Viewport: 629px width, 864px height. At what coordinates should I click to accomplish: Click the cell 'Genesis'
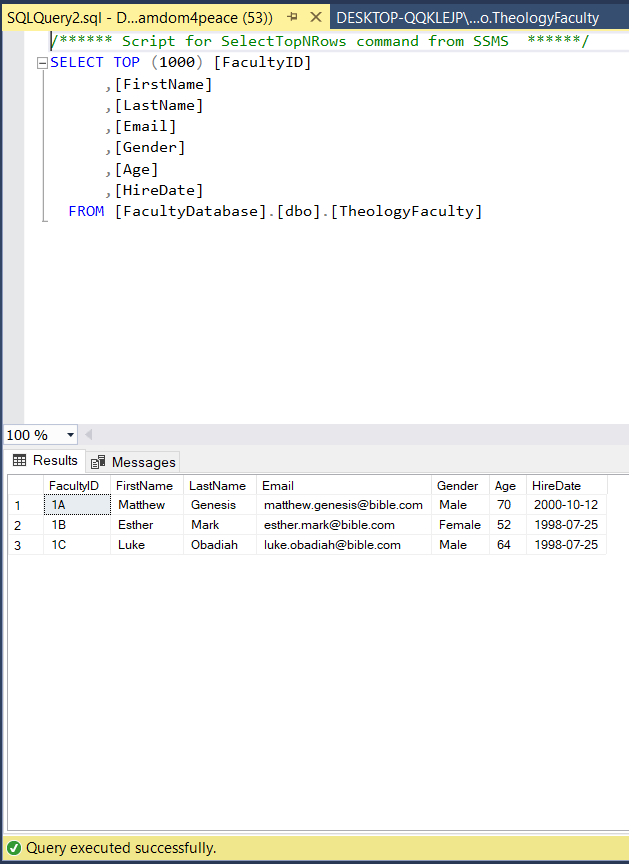click(220, 505)
